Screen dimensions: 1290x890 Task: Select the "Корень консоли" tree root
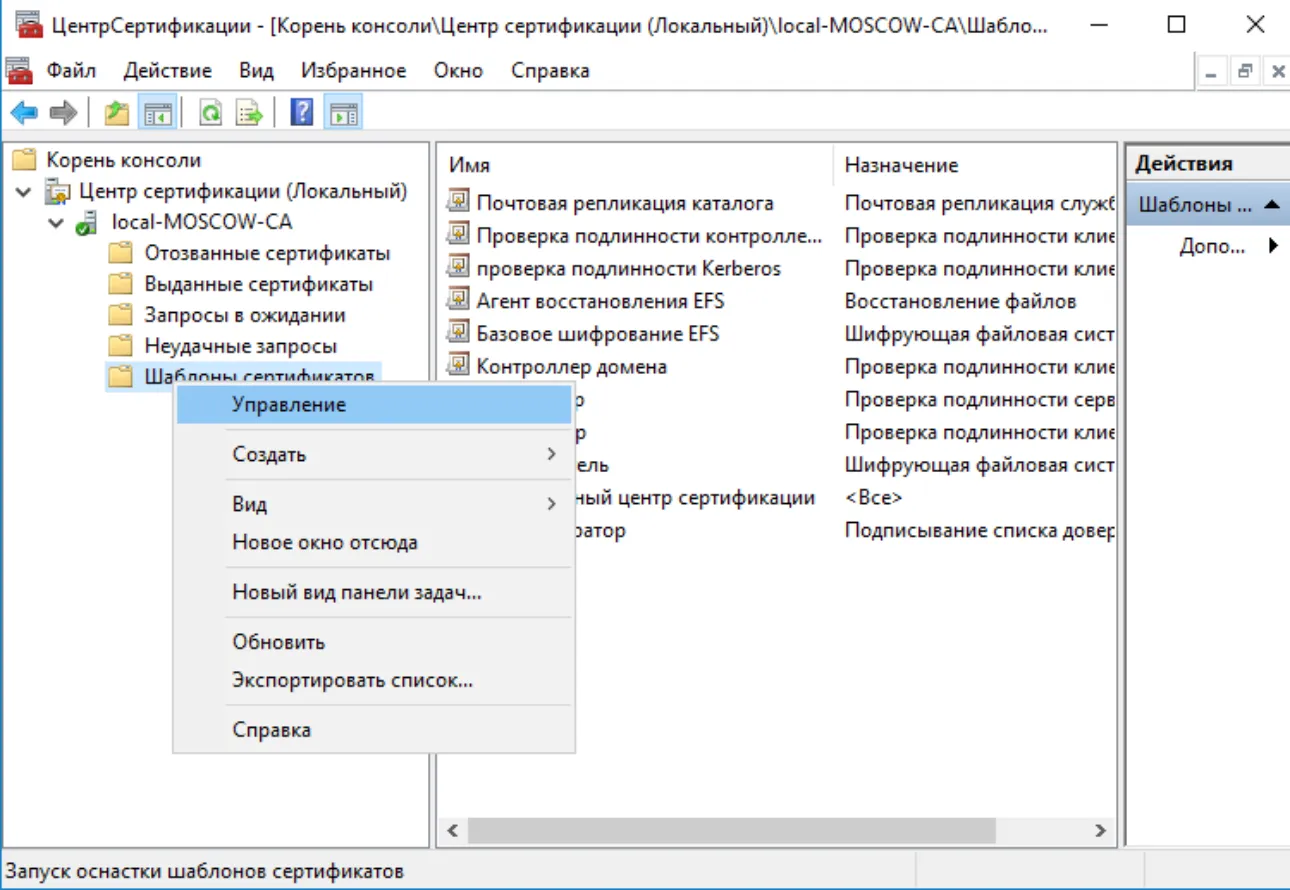pyautogui.click(x=123, y=160)
